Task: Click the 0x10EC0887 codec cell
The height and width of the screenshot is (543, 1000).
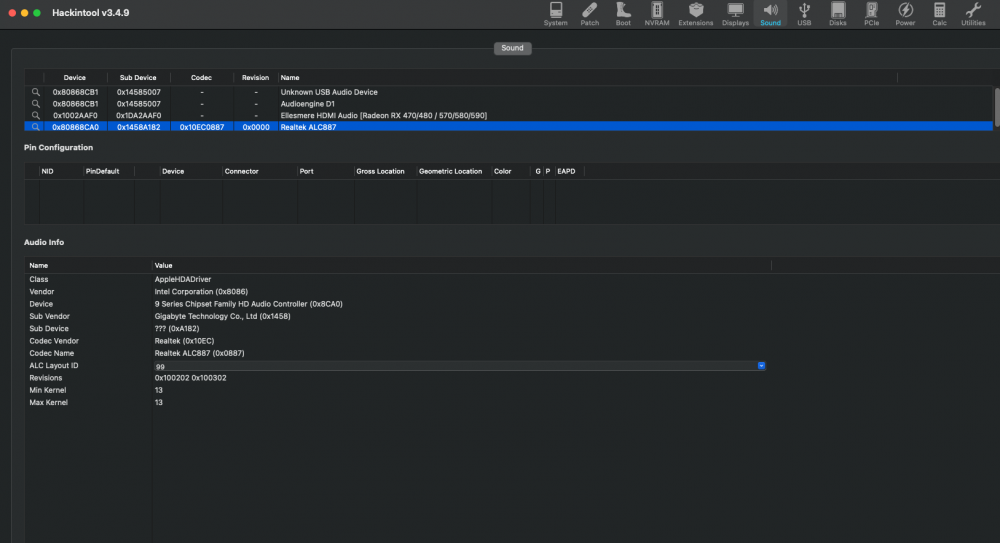Action: pos(202,127)
